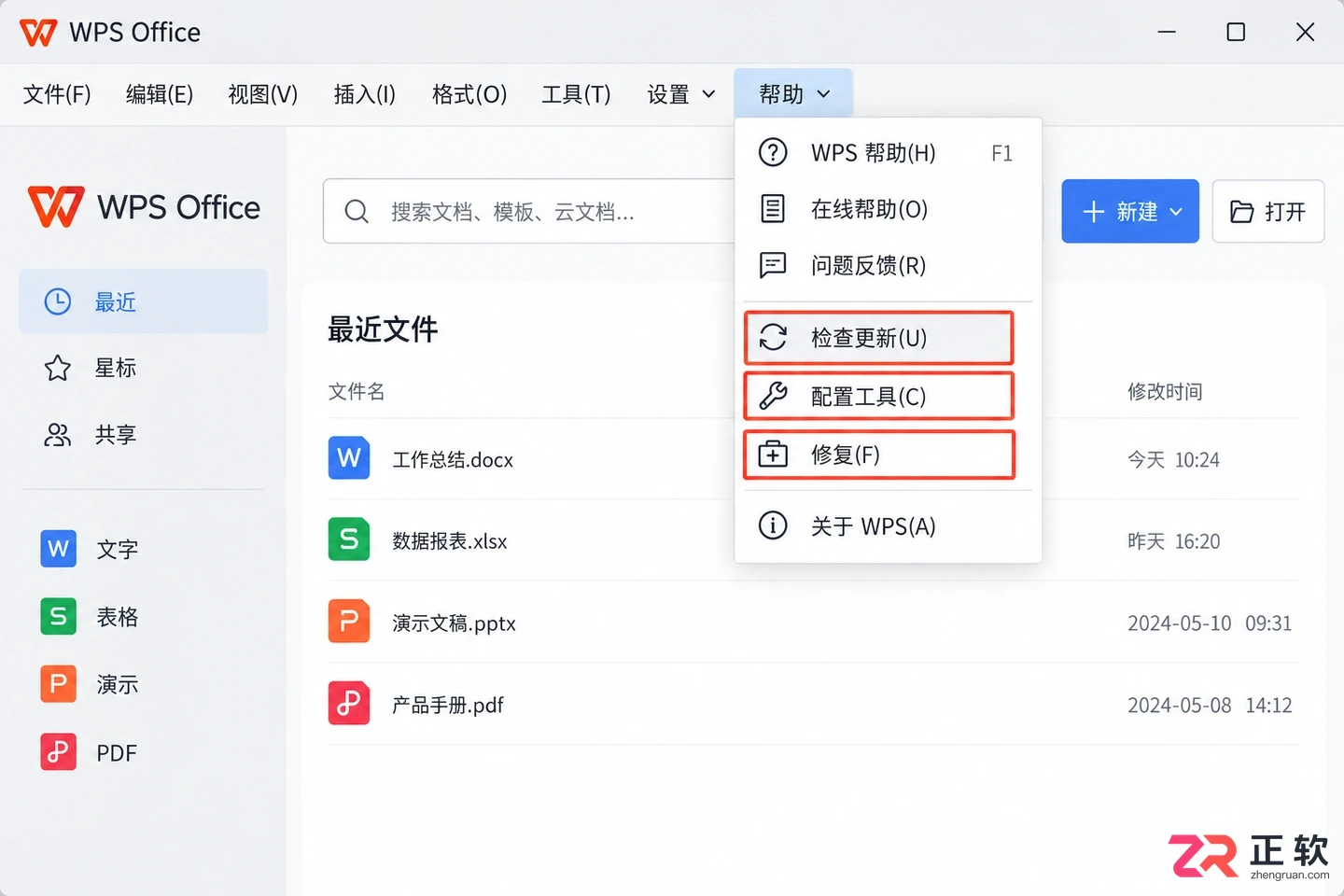Screen dimensions: 1344x896
Task: Open the 插入(I) menu
Action: click(365, 94)
